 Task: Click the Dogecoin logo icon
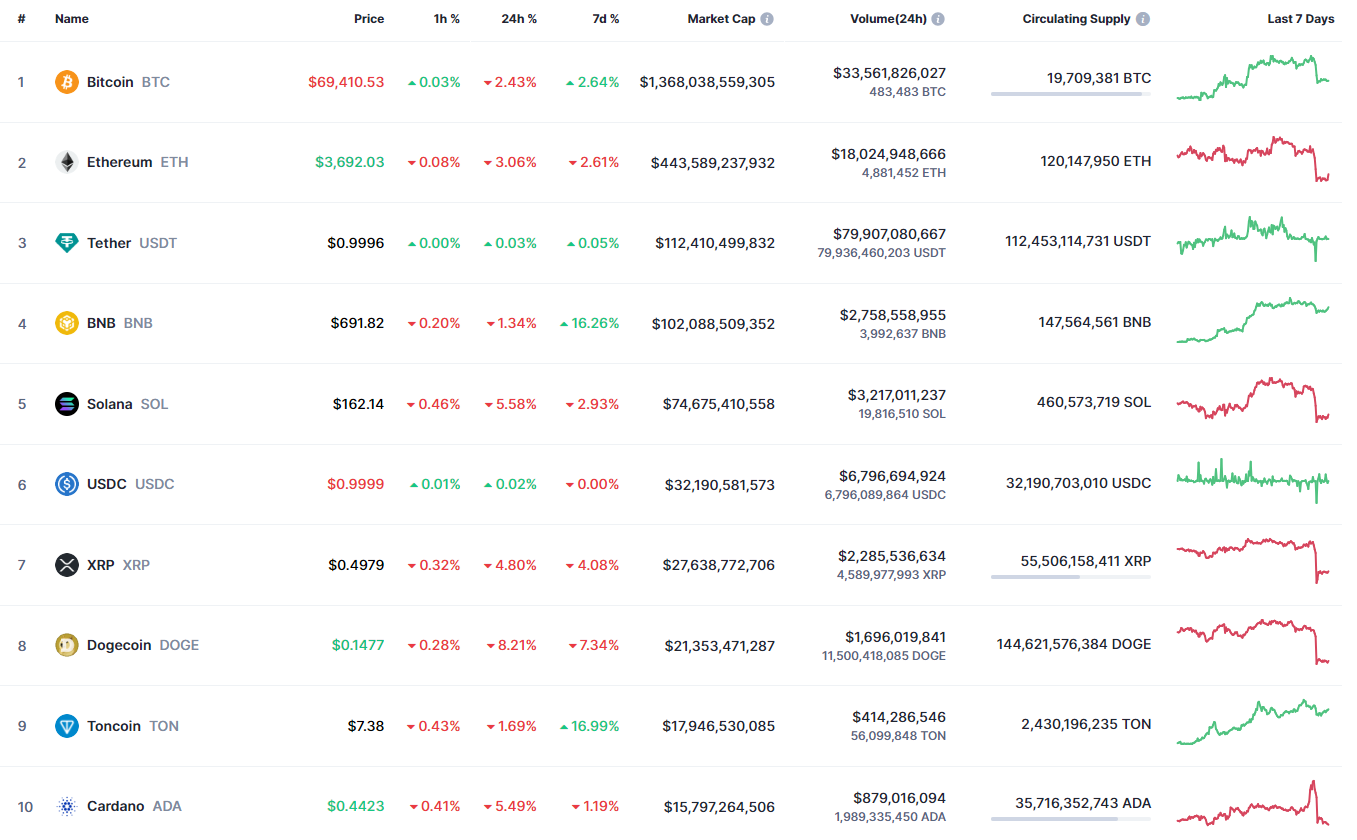67,645
